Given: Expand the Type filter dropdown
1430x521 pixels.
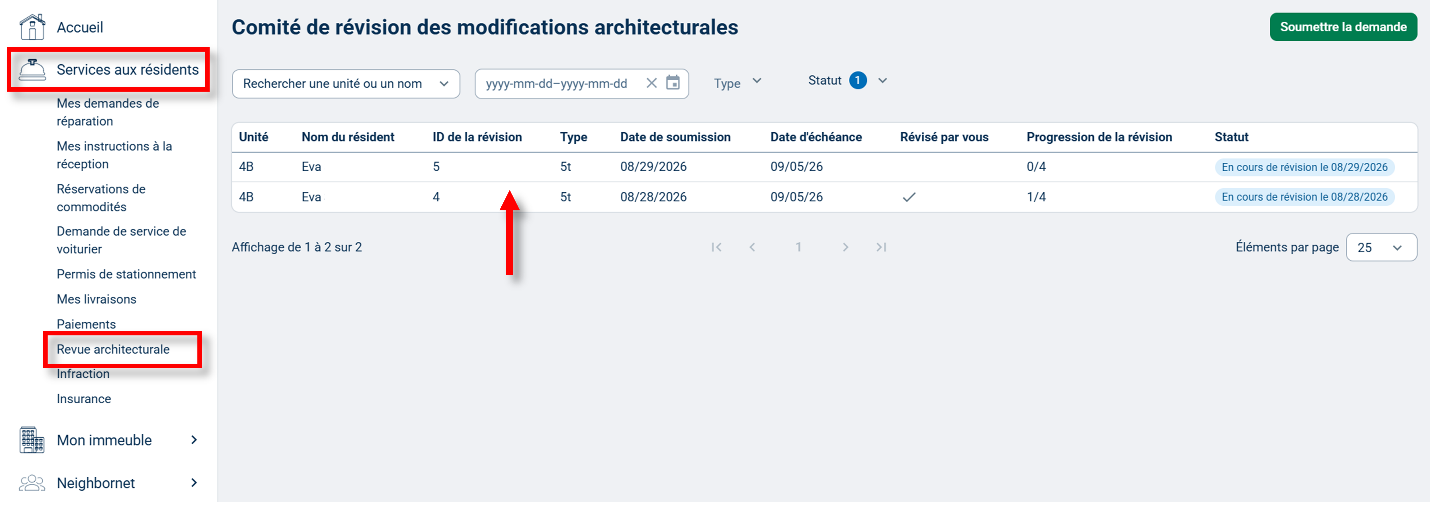Looking at the screenshot, I should [x=738, y=83].
